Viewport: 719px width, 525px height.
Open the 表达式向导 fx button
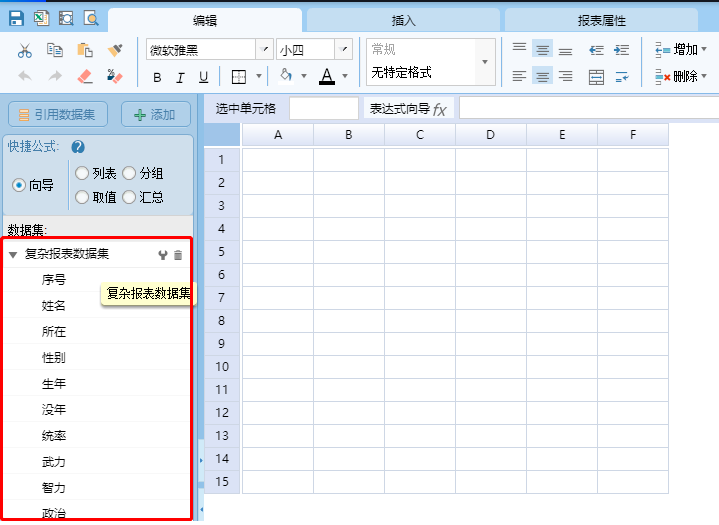(409, 109)
